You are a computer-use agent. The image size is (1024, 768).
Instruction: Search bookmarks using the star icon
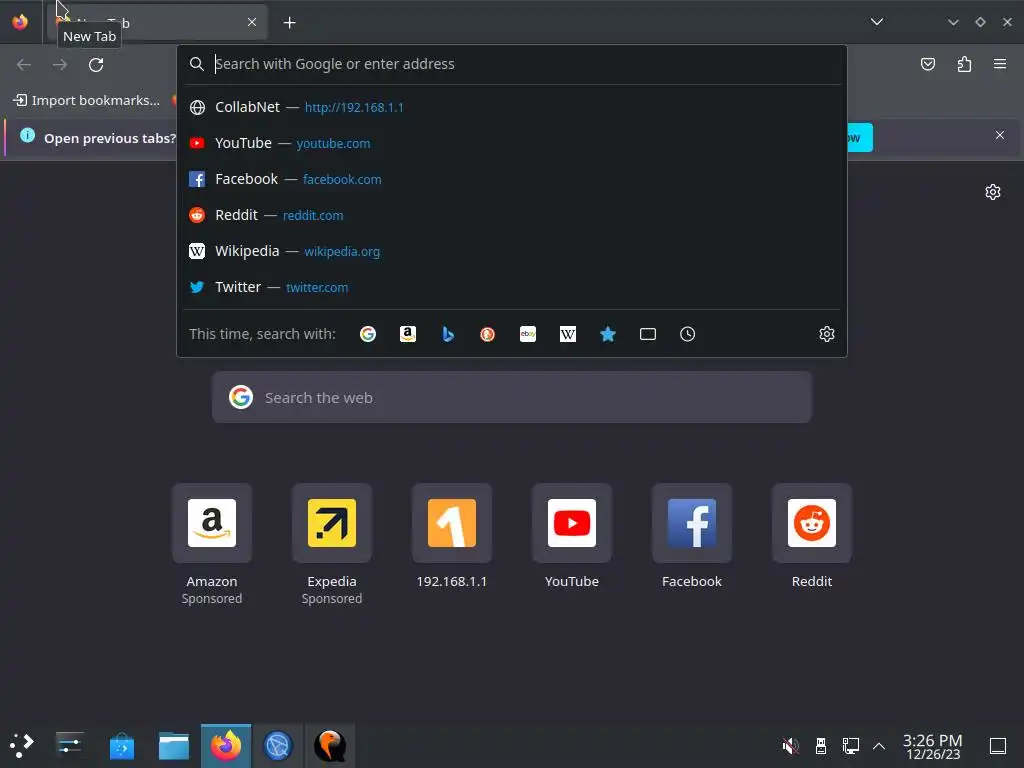(x=607, y=334)
